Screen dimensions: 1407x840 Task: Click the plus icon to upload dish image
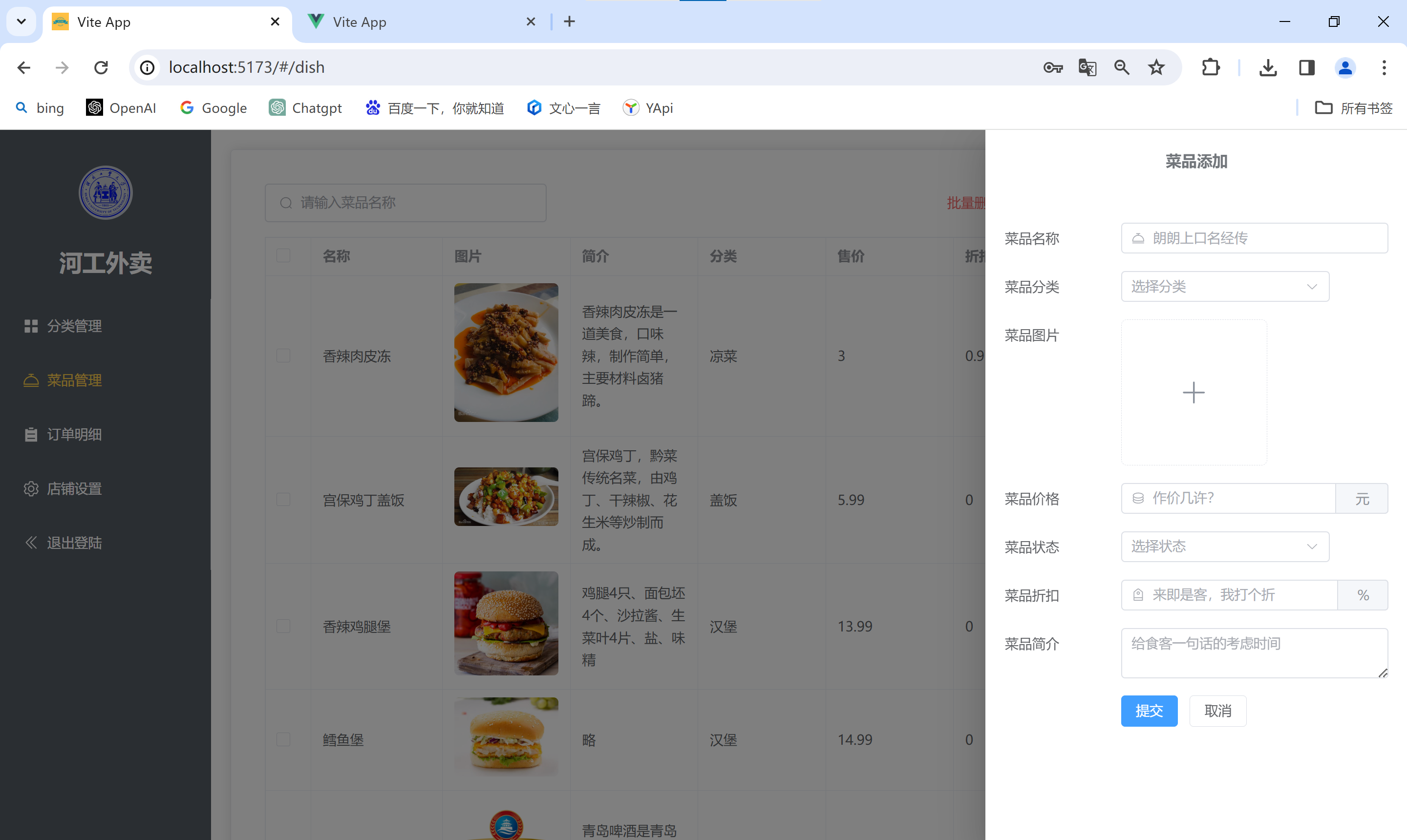pyautogui.click(x=1194, y=392)
